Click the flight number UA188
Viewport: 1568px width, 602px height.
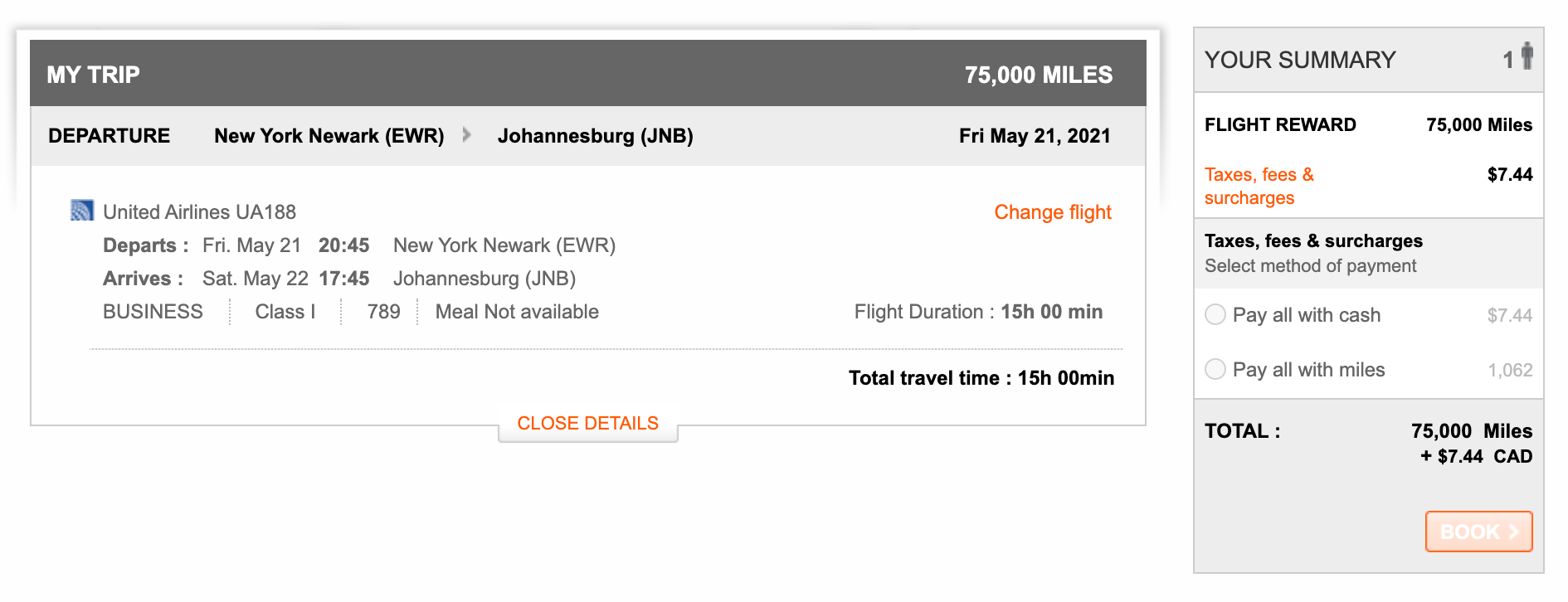265,212
